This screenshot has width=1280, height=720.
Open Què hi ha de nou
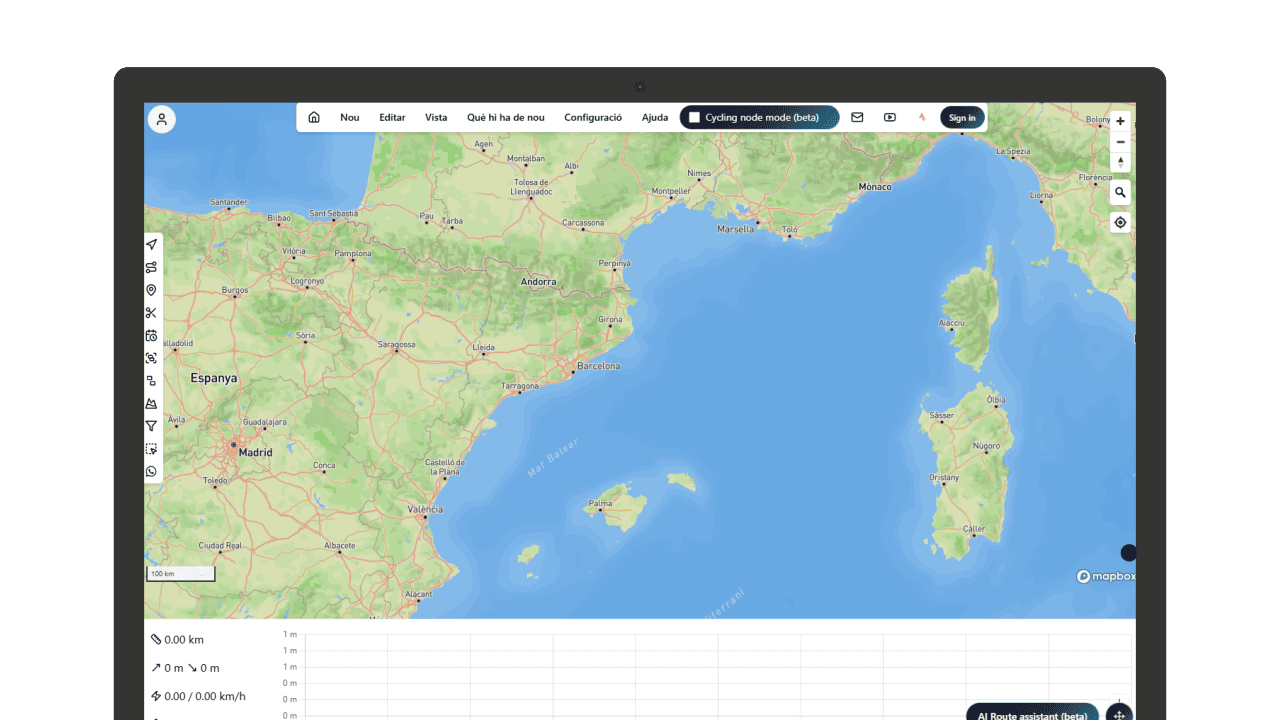(x=506, y=117)
